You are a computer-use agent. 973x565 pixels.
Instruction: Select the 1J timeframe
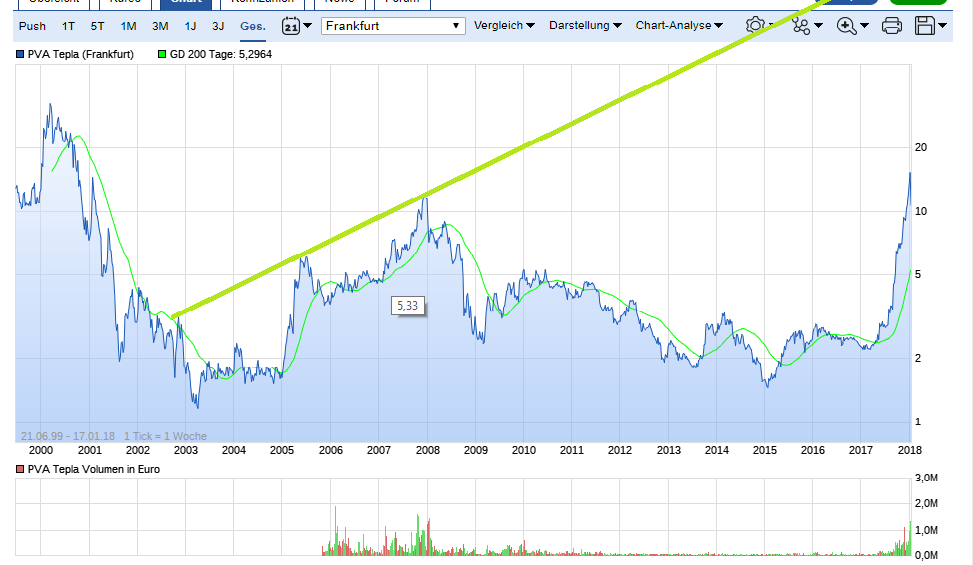pyautogui.click(x=191, y=26)
